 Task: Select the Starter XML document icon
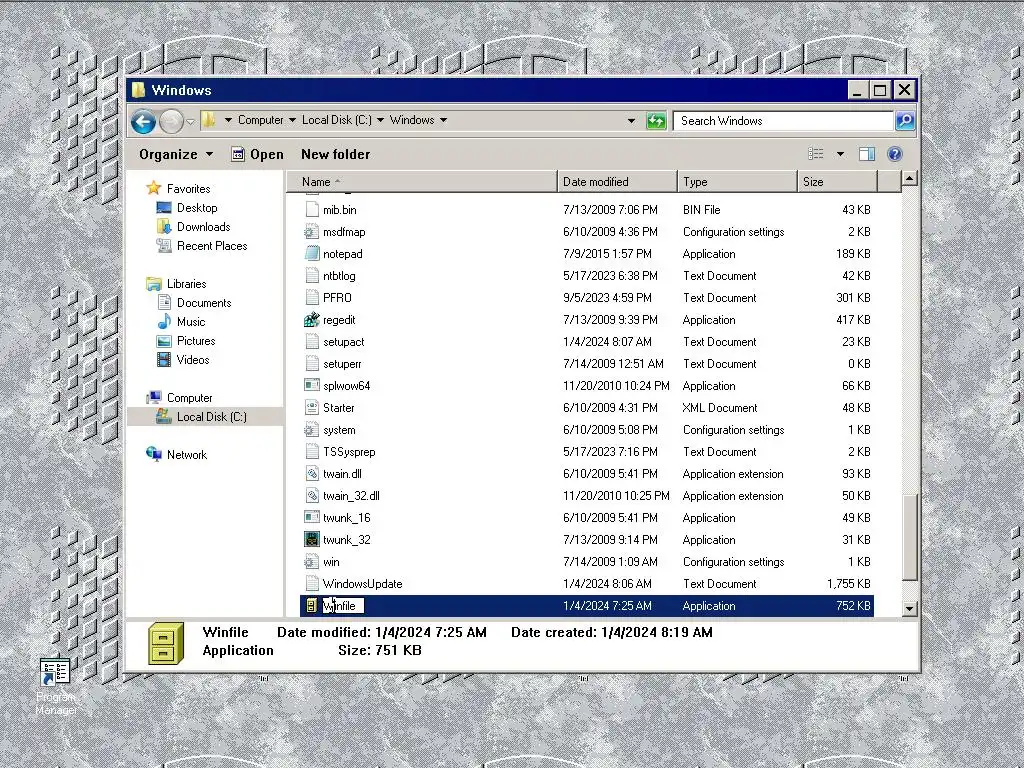(312, 408)
